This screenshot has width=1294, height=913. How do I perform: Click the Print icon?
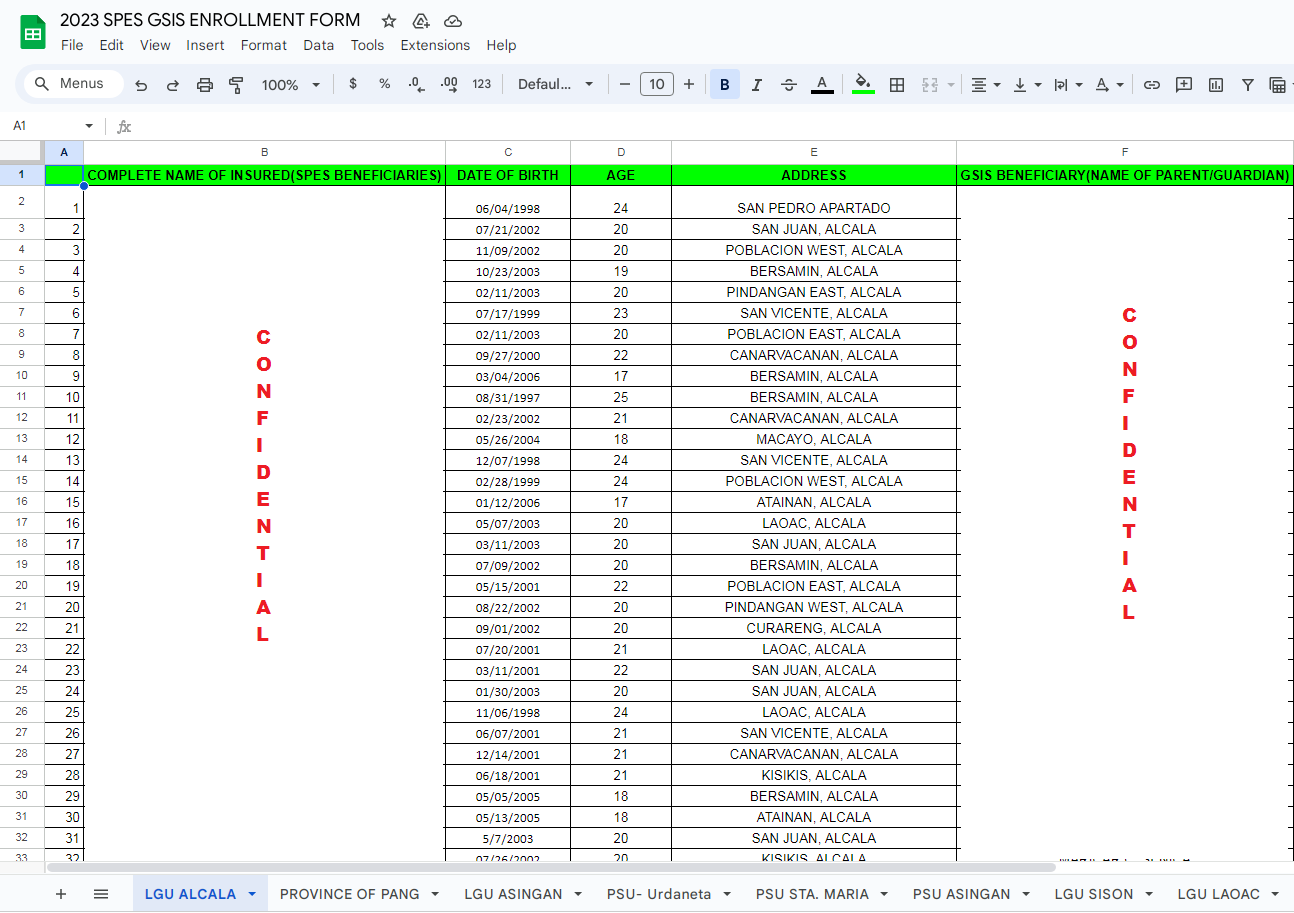205,85
